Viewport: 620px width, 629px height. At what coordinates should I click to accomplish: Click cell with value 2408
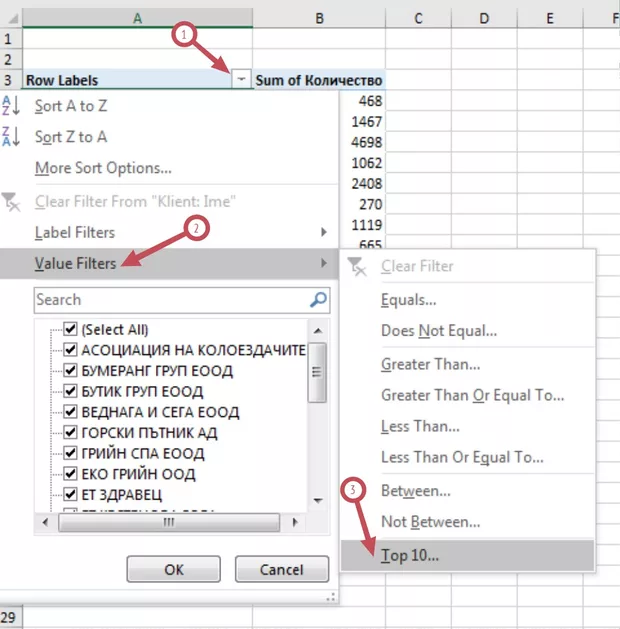(363, 183)
